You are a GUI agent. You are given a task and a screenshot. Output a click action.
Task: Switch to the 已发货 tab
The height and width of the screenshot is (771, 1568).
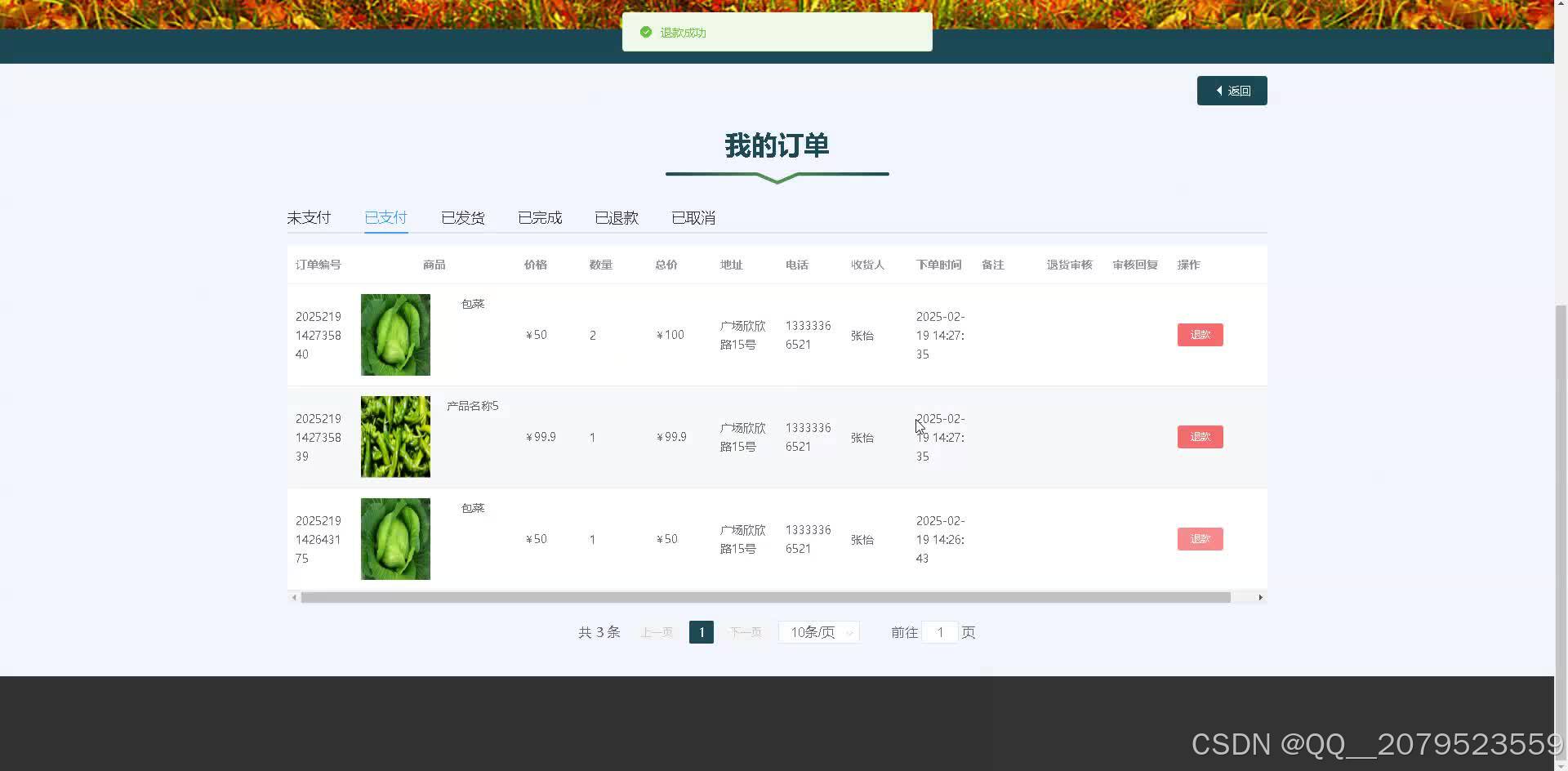coord(462,217)
